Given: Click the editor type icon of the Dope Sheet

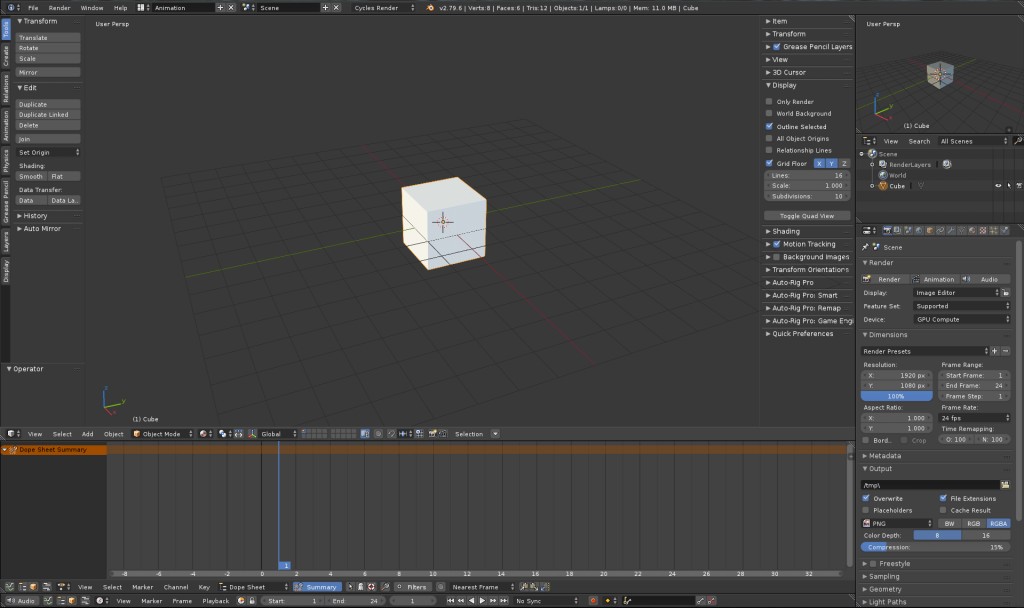Looking at the screenshot, I should (x=9, y=587).
